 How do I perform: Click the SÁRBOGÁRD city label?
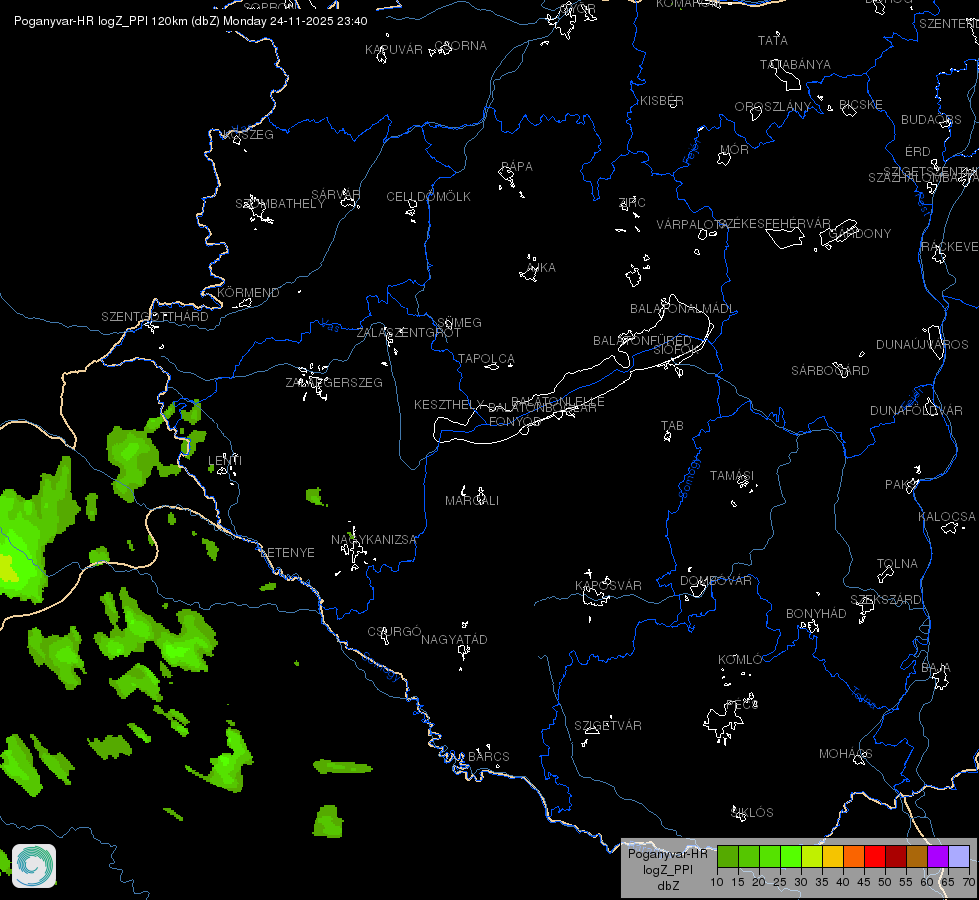pos(830,371)
